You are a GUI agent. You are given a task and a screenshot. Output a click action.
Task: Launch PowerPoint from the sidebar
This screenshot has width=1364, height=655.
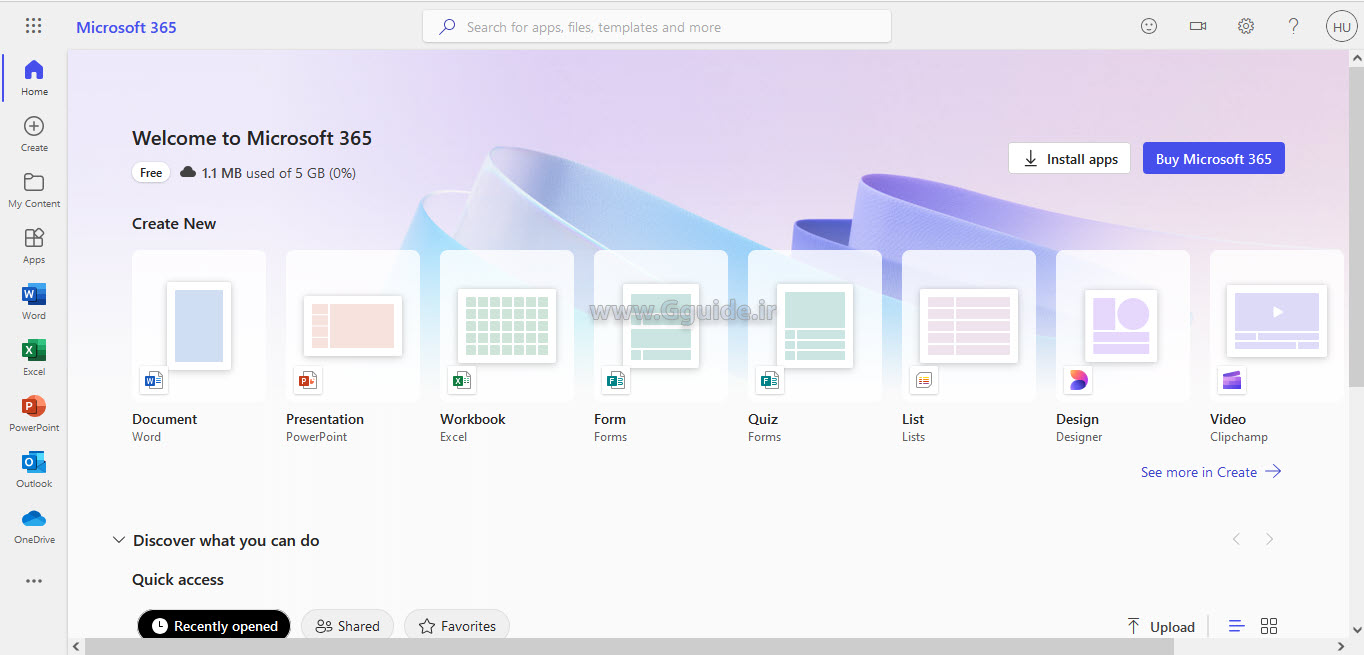pyautogui.click(x=34, y=413)
